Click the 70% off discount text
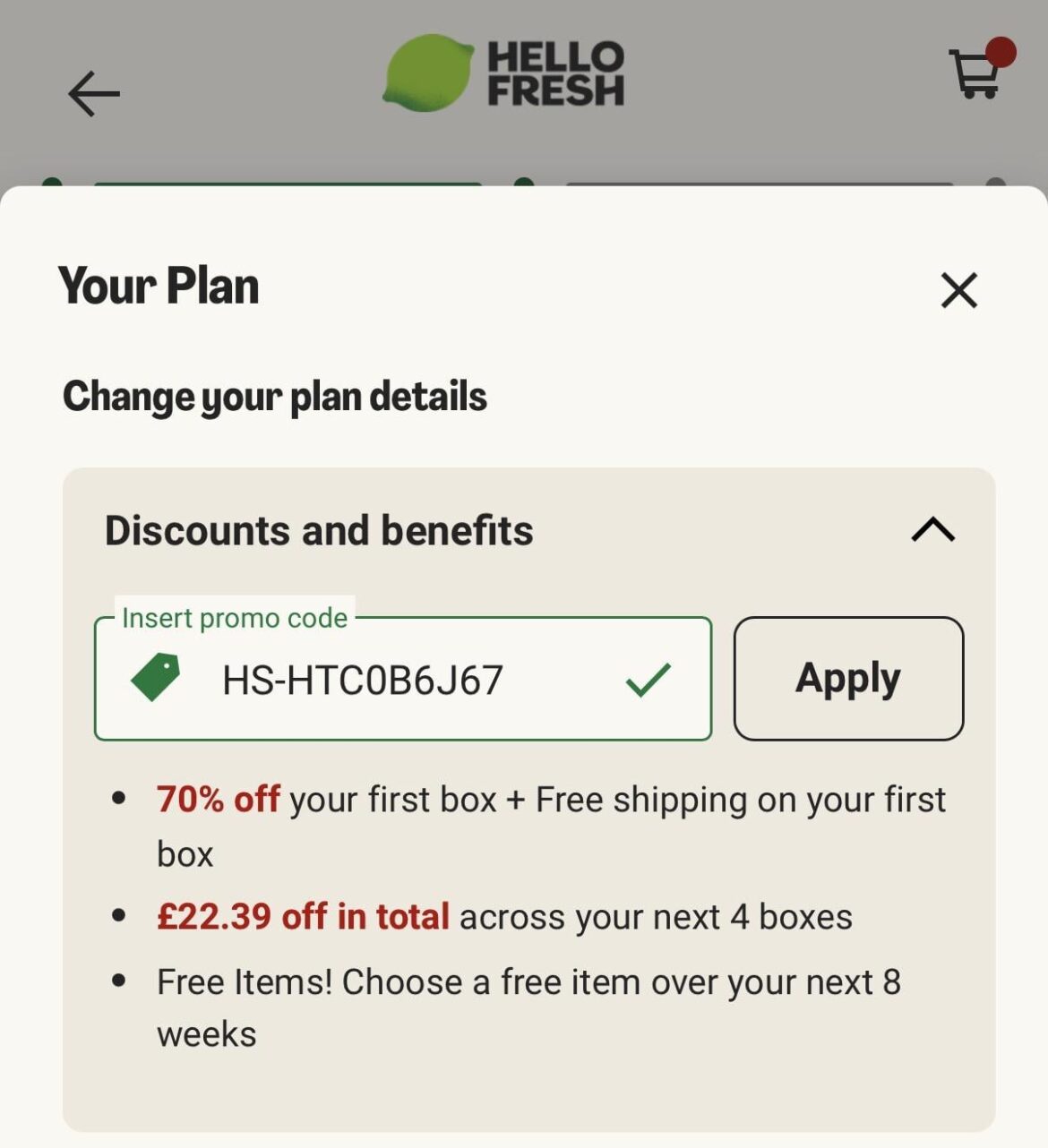 tap(217, 800)
